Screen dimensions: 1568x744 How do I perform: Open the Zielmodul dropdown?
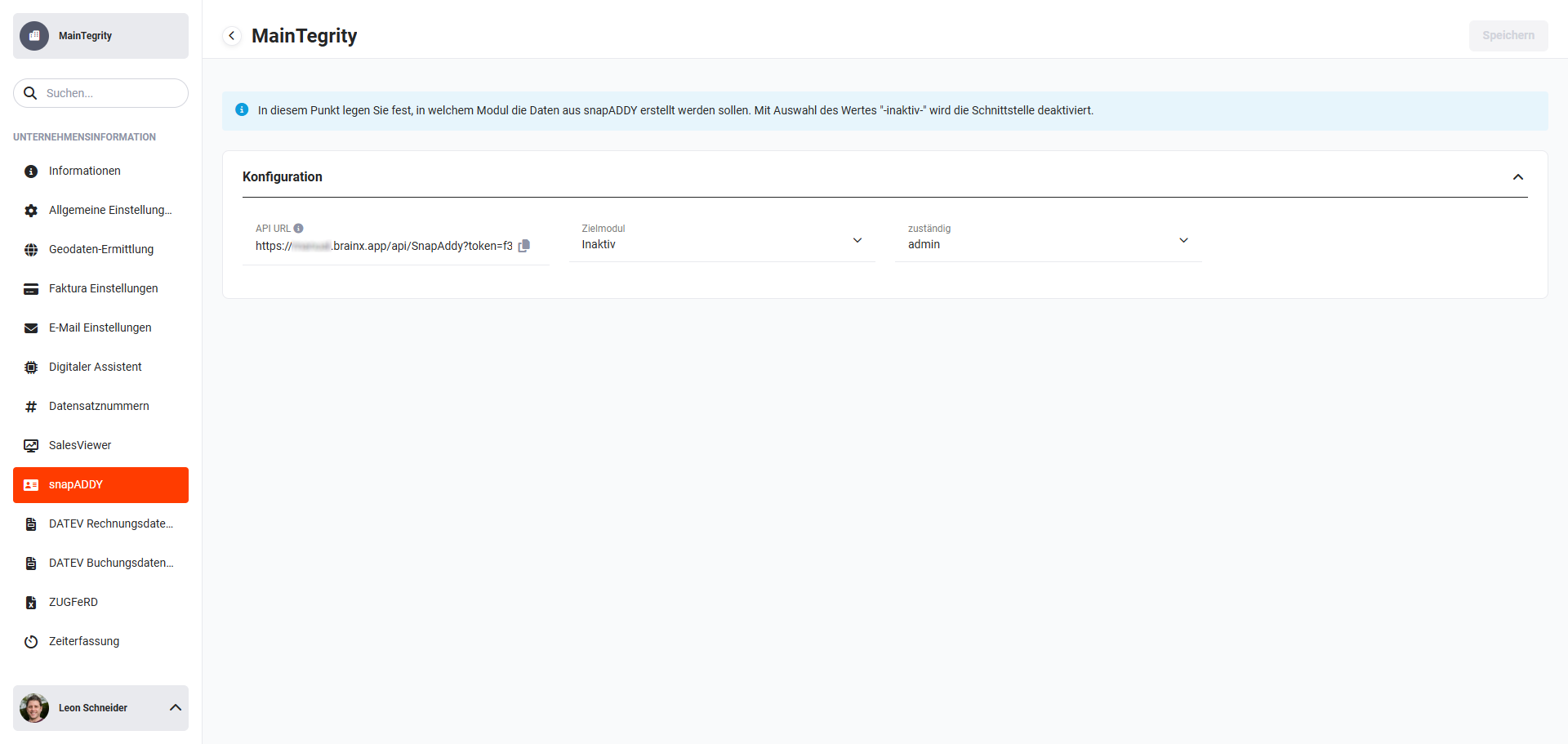[x=722, y=240]
